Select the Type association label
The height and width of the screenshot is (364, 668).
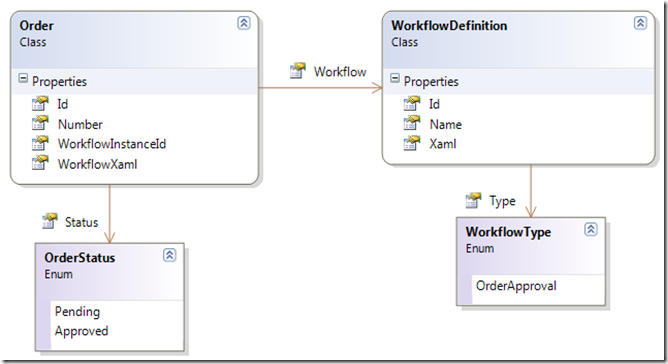pyautogui.click(x=502, y=201)
